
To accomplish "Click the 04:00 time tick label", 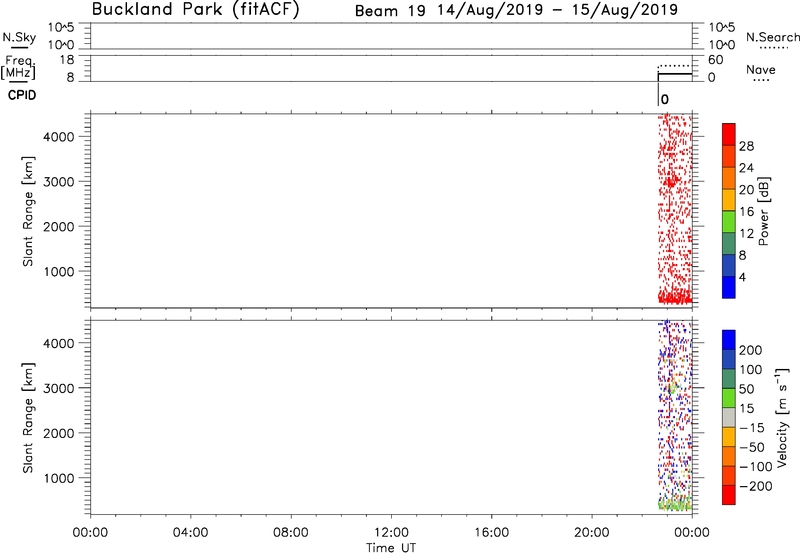I will click(190, 533).
